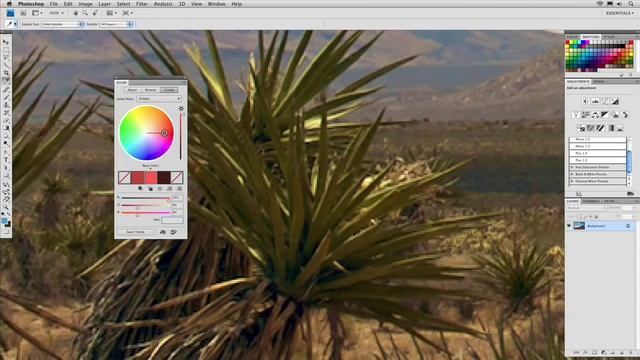Screen dimensions: 640x360
Task: Open the Window menu
Action: (216, 4)
